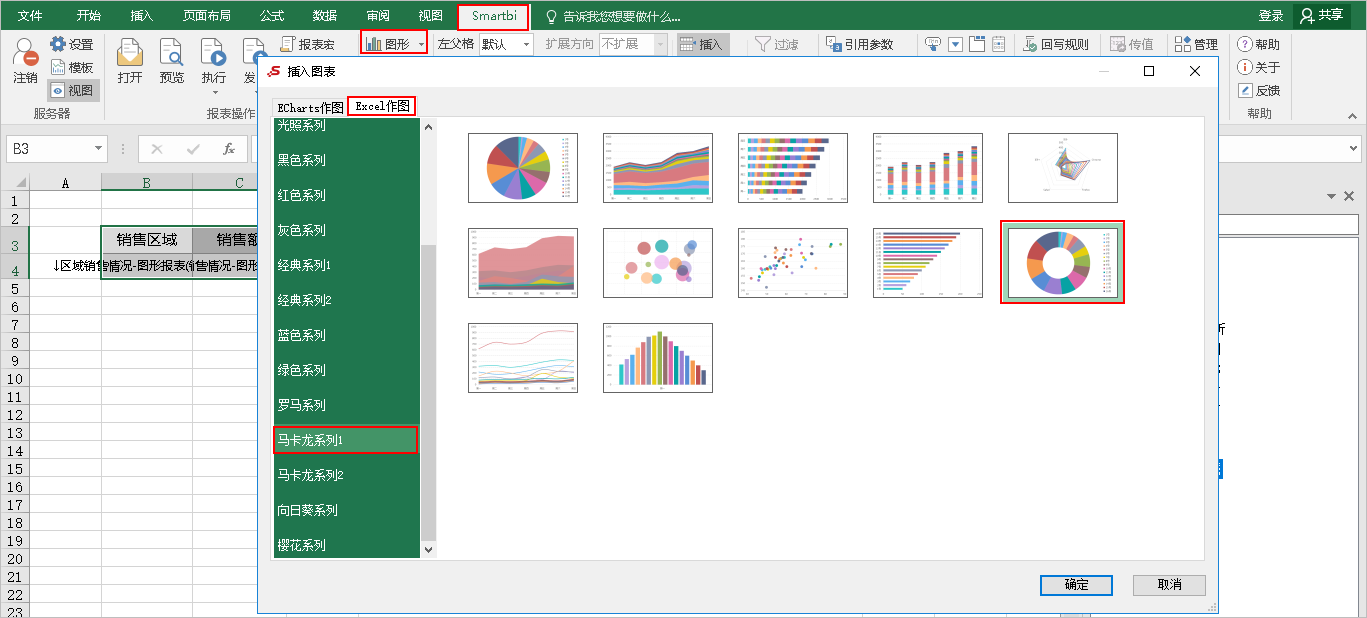Viewport: 1367px width, 618px height.
Task: Click the 回写规则 icon
Action: pos(1054,44)
